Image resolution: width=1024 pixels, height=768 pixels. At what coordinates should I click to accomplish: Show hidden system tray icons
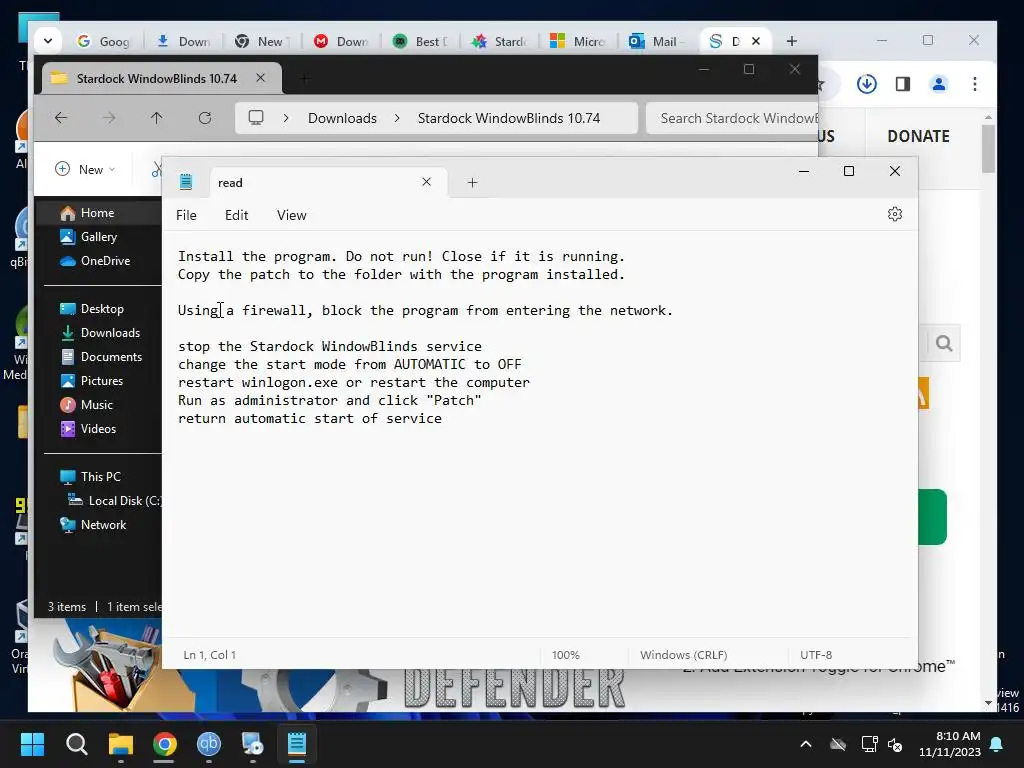(x=806, y=744)
